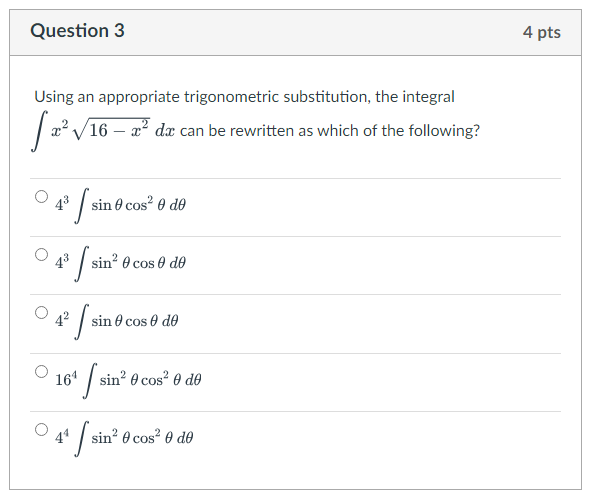The height and width of the screenshot is (498, 594).
Task: Click 'can be rewritten as which of the following?'
Action: [x=330, y=131]
